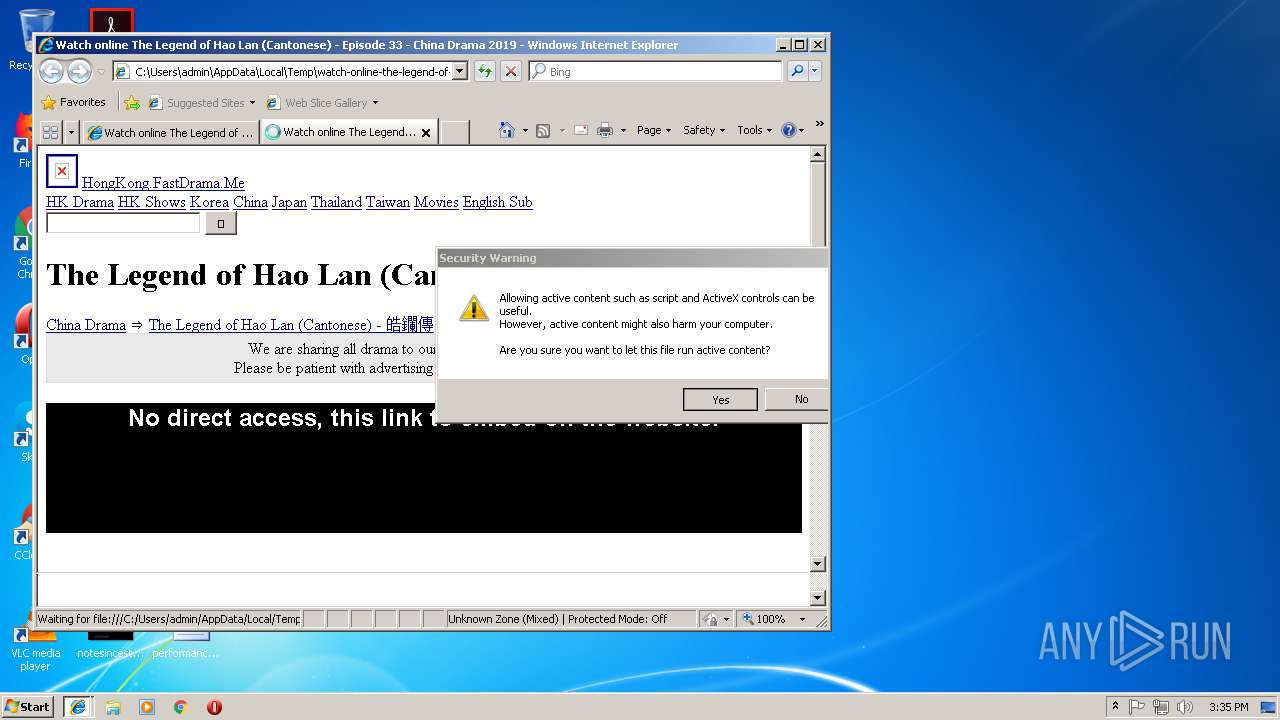Open the Tools menu

[755, 130]
